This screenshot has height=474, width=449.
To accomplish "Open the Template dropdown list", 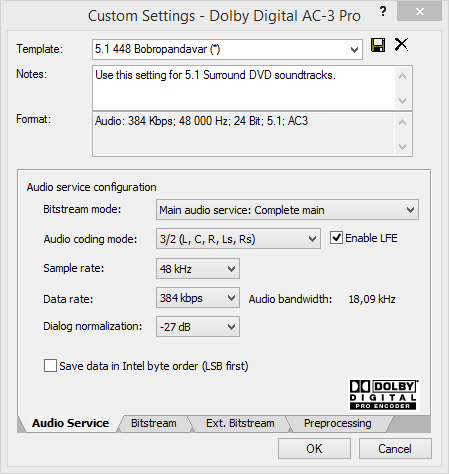I will tap(354, 50).
